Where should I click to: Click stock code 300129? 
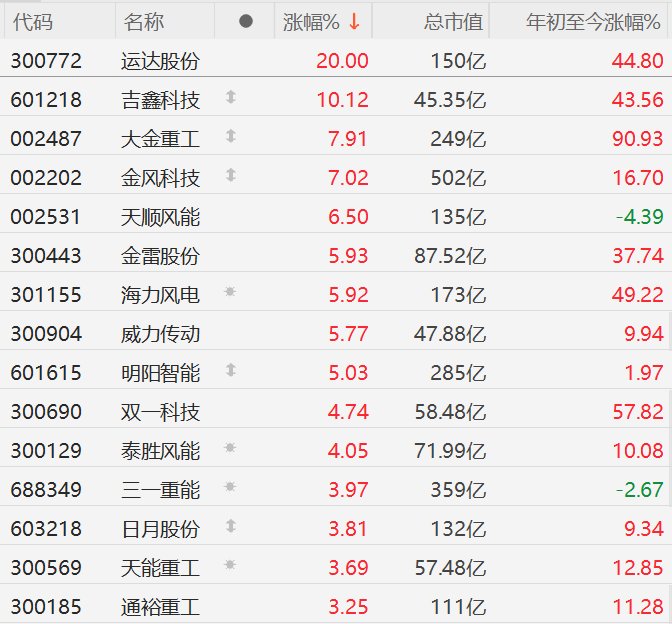46,451
